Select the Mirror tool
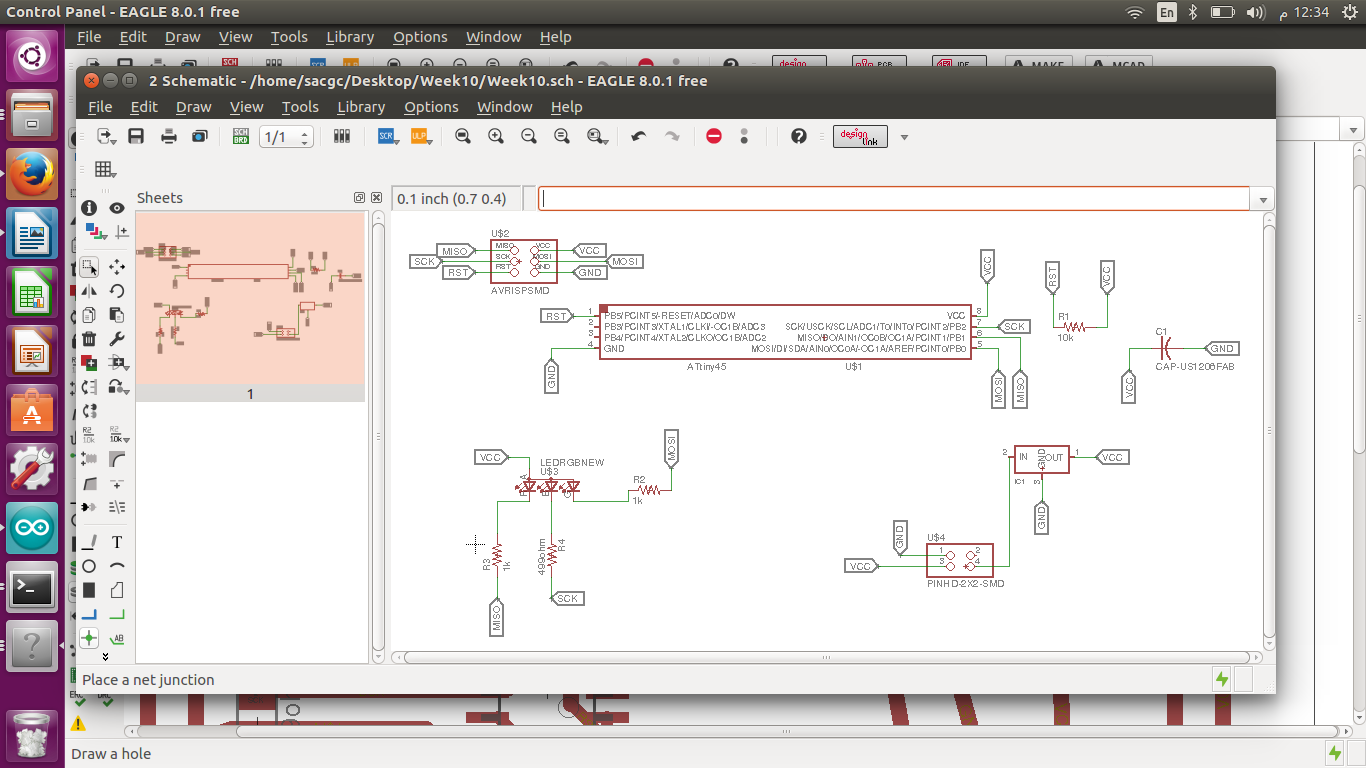The width and height of the screenshot is (1366, 768). pos(89,291)
